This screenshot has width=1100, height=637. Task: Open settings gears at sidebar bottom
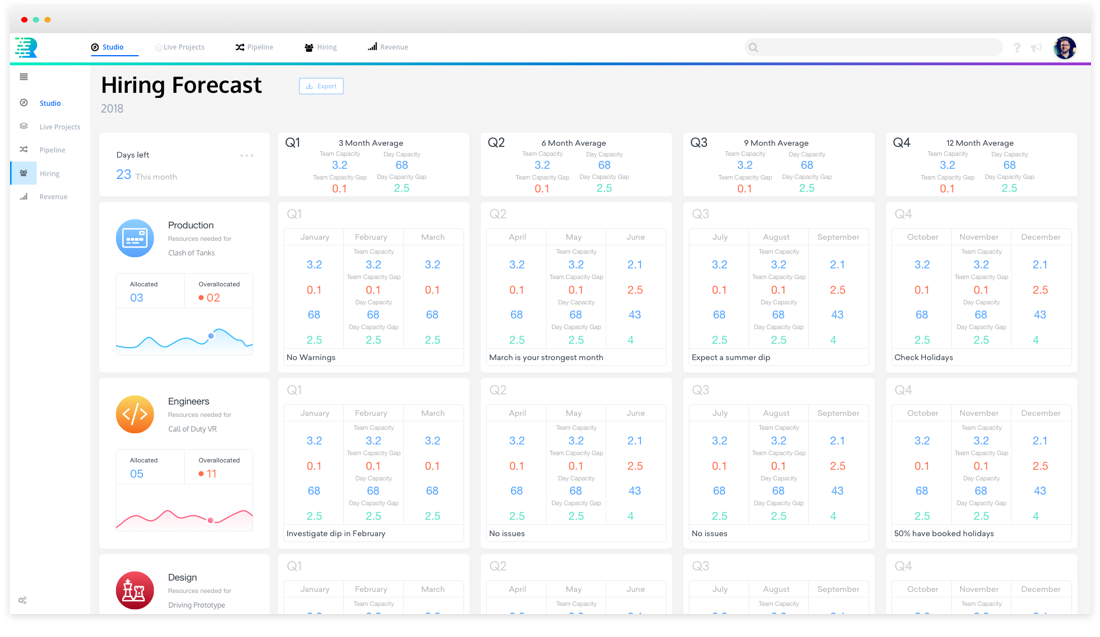pos(22,600)
